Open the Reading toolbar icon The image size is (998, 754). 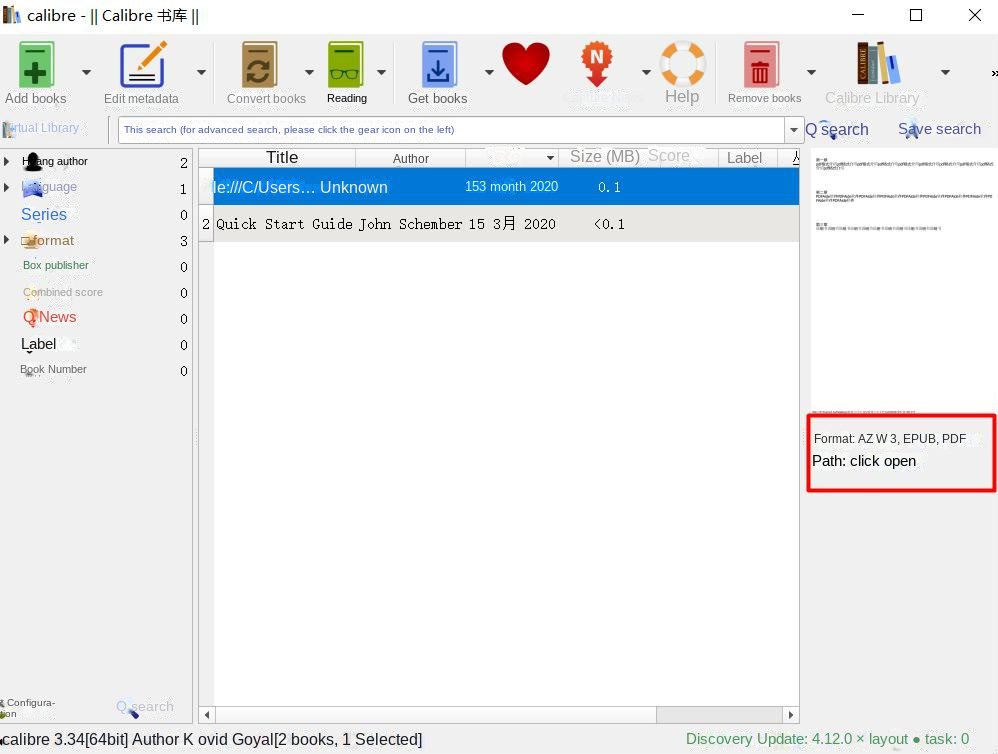click(x=346, y=63)
